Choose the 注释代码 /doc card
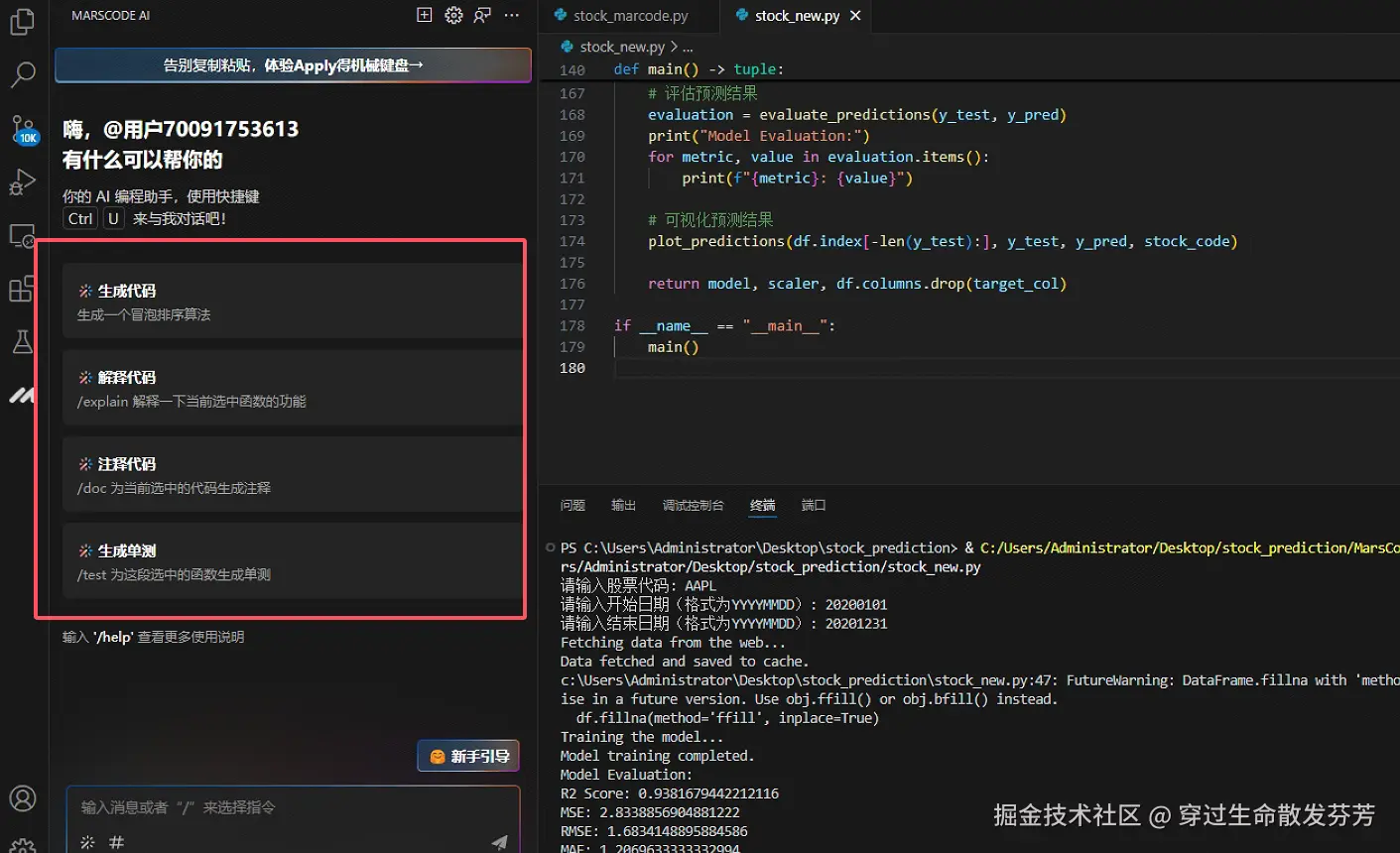The height and width of the screenshot is (853, 1400). 293,474
